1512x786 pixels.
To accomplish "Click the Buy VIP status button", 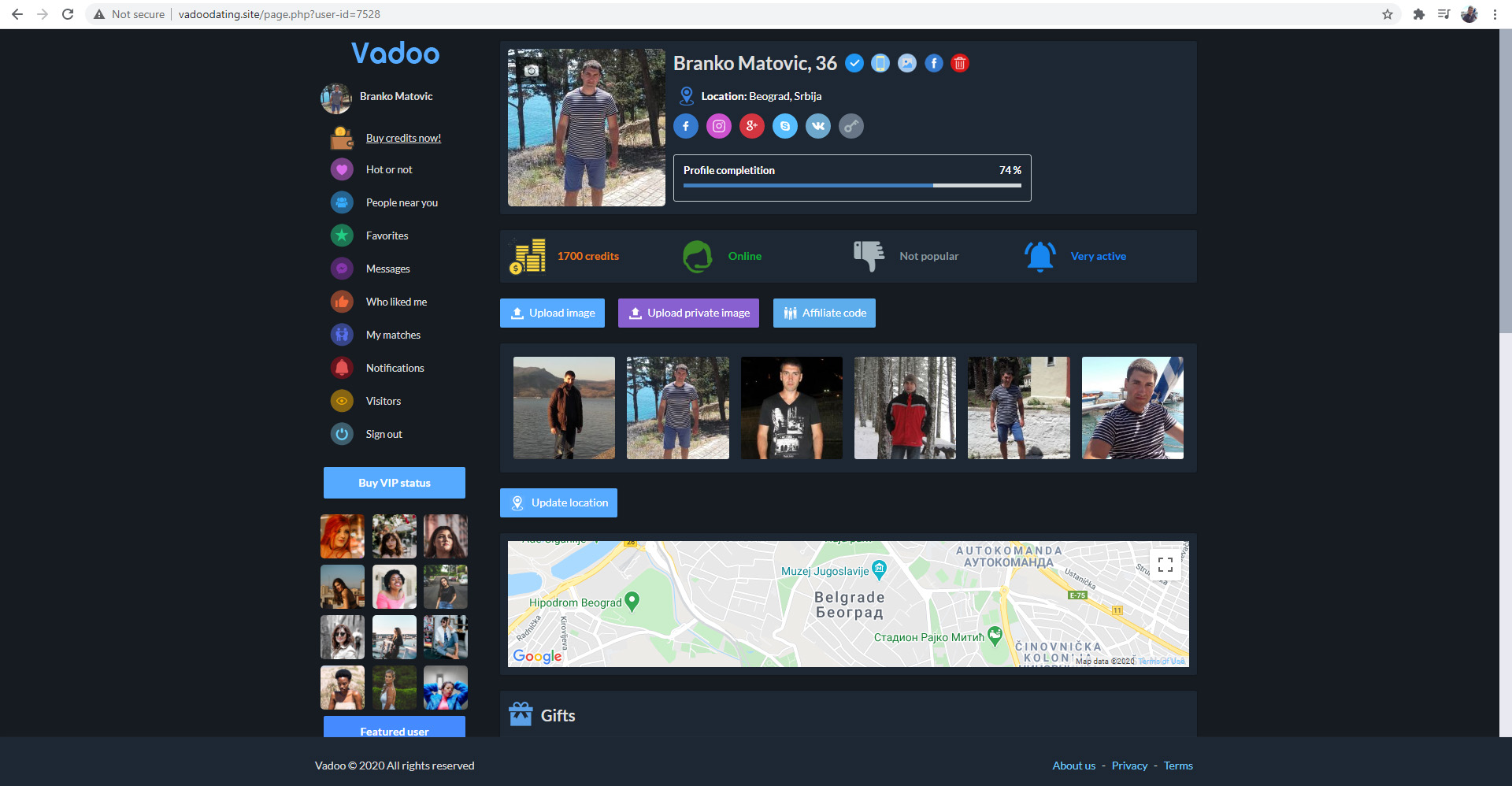I will pos(395,483).
